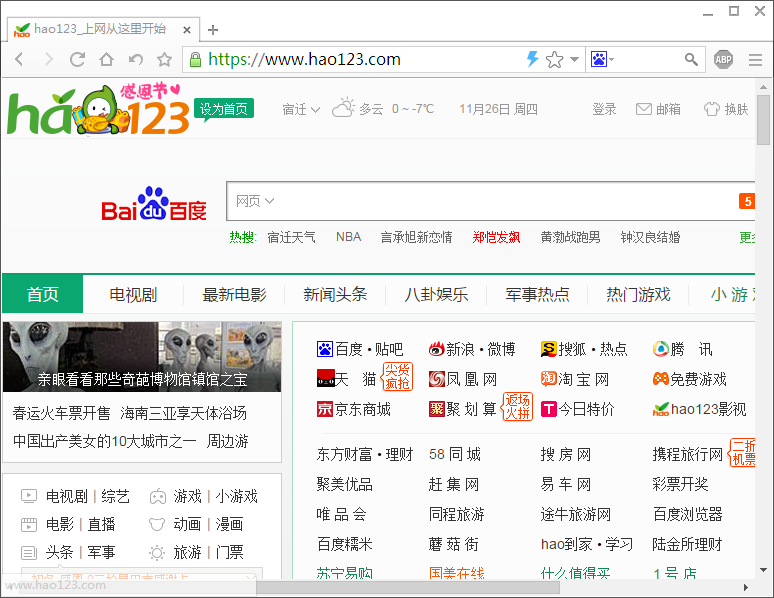Select the 八卦娱乐 navigation tab
This screenshot has width=774, height=598.
[436, 294]
